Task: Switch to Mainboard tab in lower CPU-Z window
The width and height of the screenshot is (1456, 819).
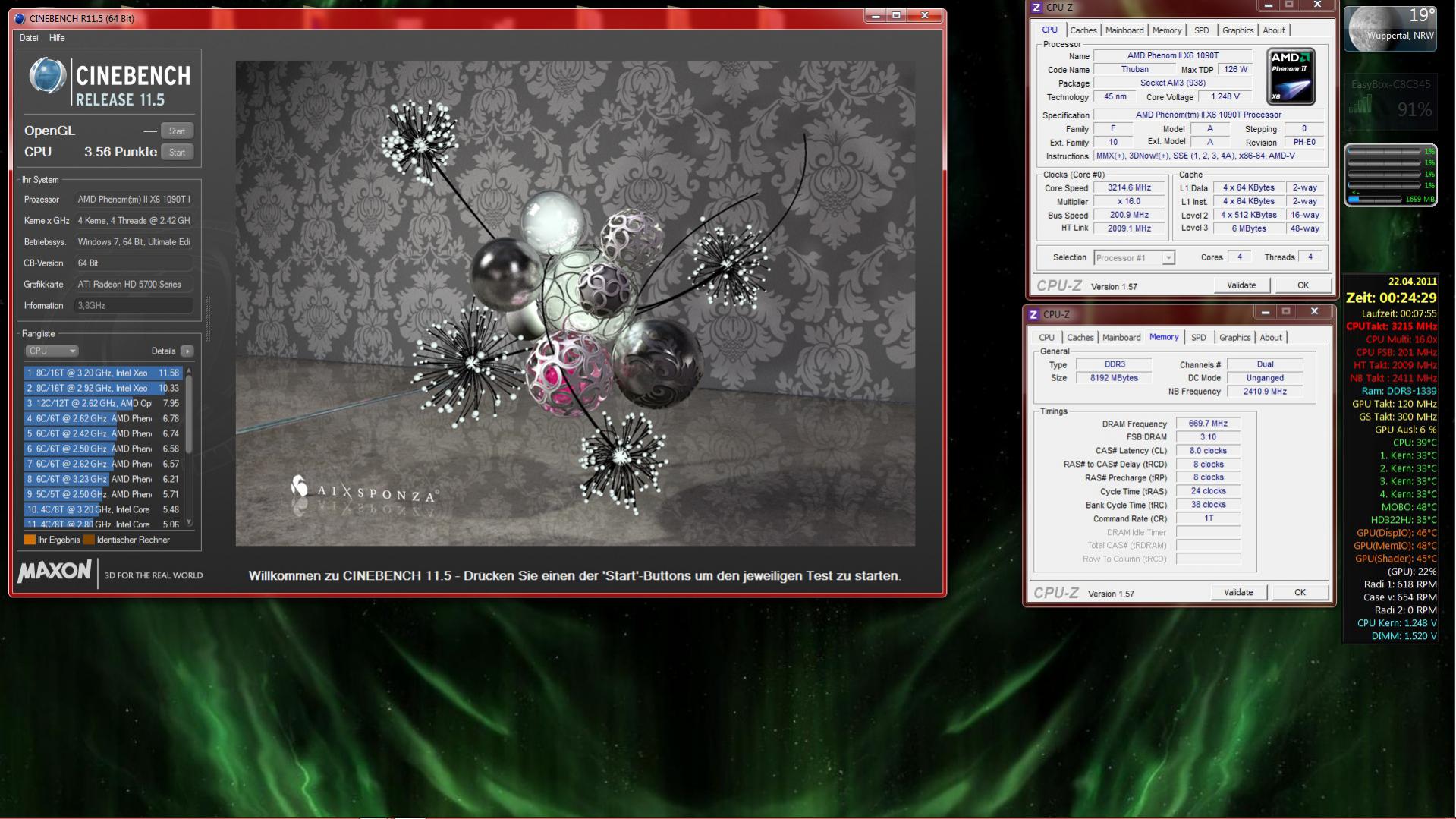Action: [1121, 338]
